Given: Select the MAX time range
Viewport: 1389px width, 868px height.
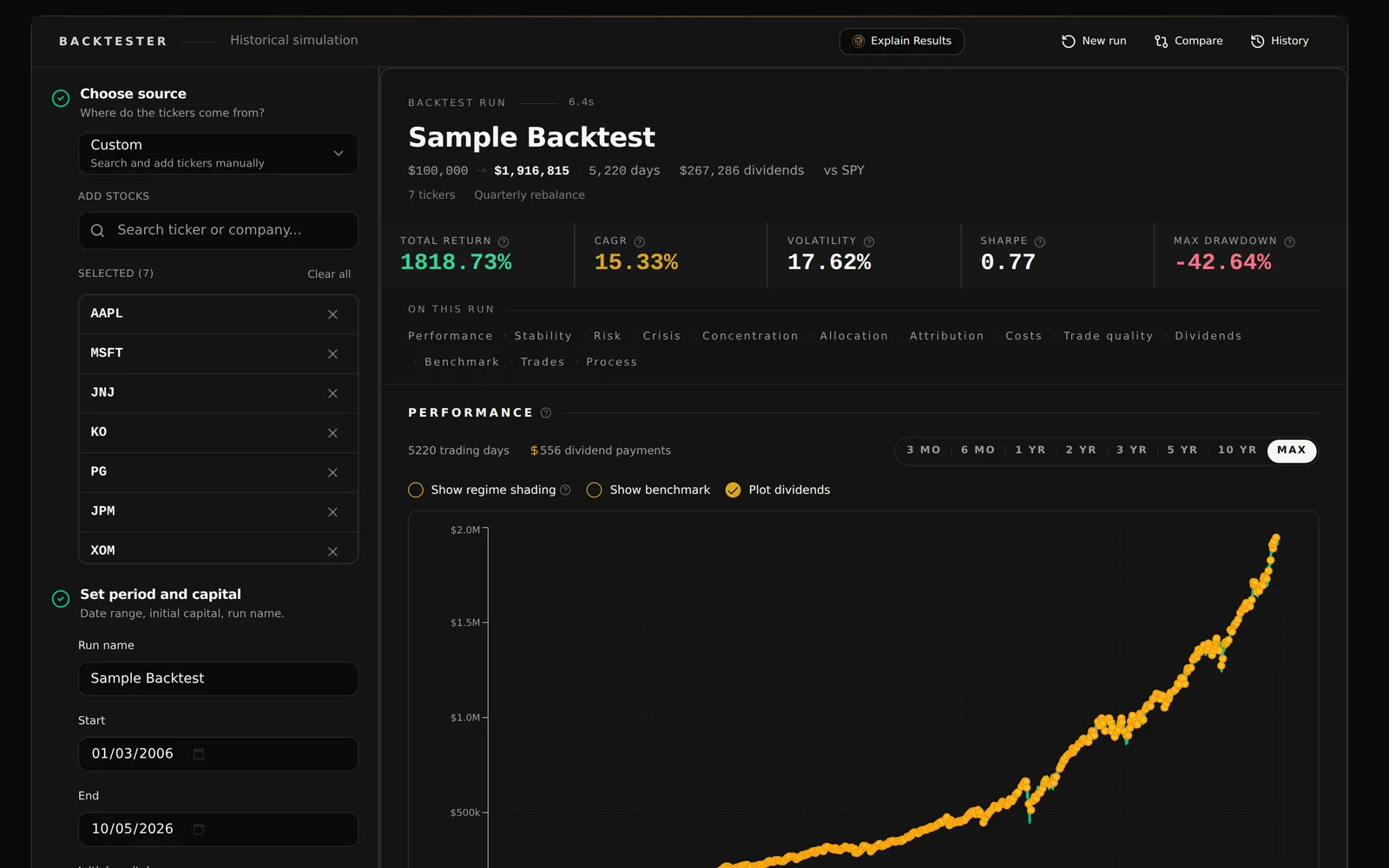Looking at the screenshot, I should click(x=1292, y=450).
